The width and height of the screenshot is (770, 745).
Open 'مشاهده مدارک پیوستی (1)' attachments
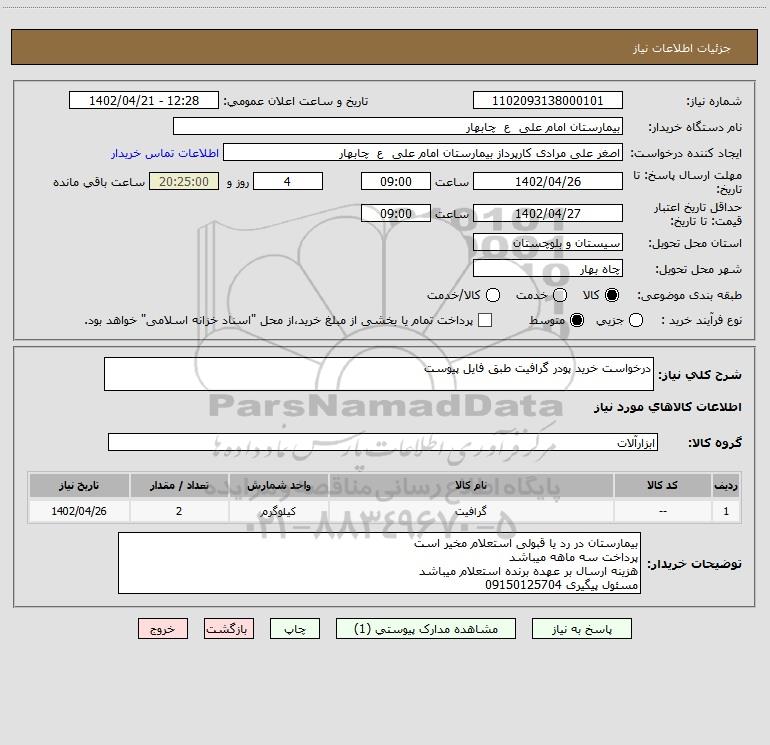(425, 629)
